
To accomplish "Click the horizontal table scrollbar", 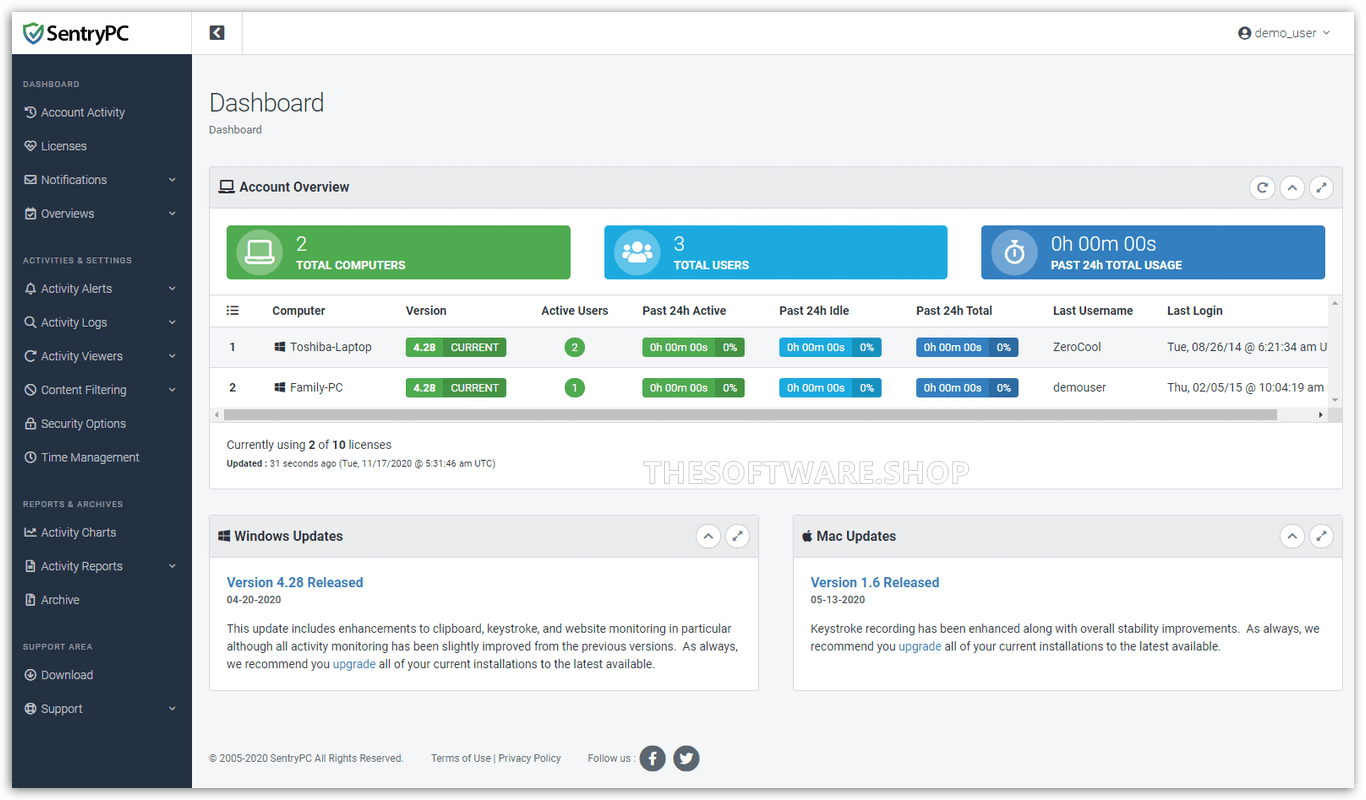I will point(750,414).
